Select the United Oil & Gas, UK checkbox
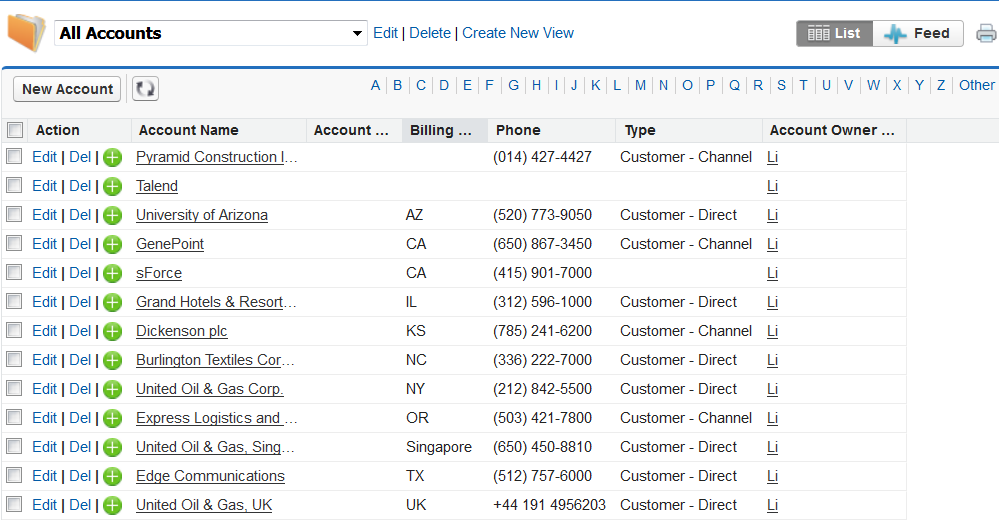Viewport: 999px width, 520px height. tap(15, 505)
